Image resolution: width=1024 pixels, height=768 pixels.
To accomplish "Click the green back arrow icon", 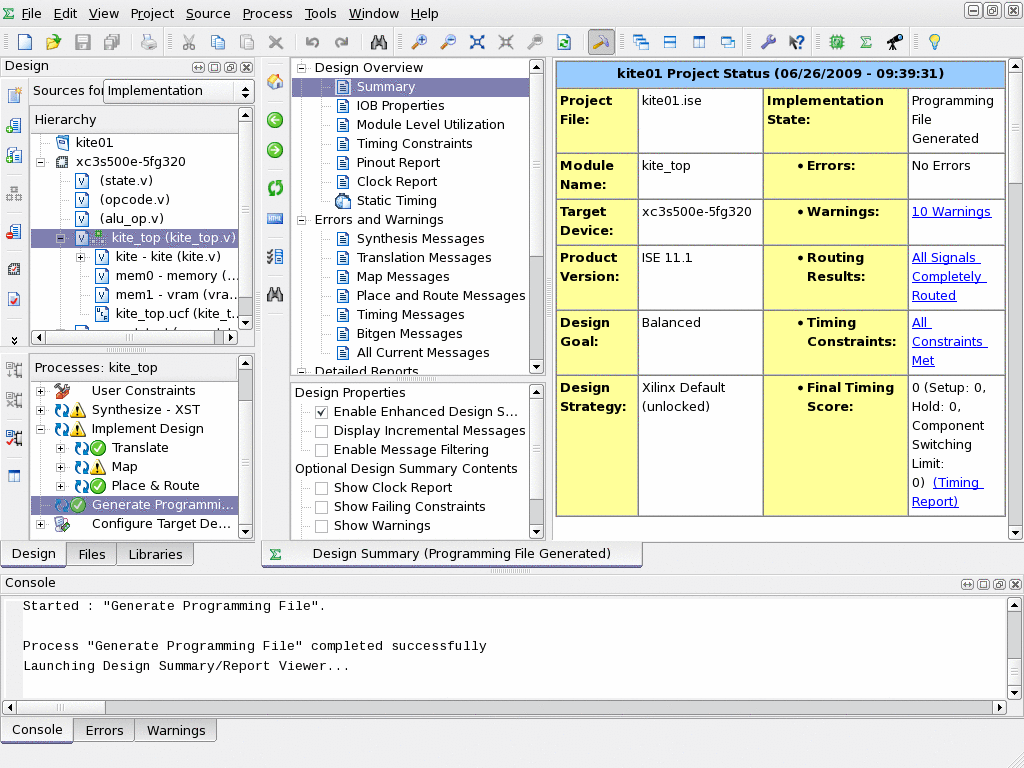I will [275, 120].
